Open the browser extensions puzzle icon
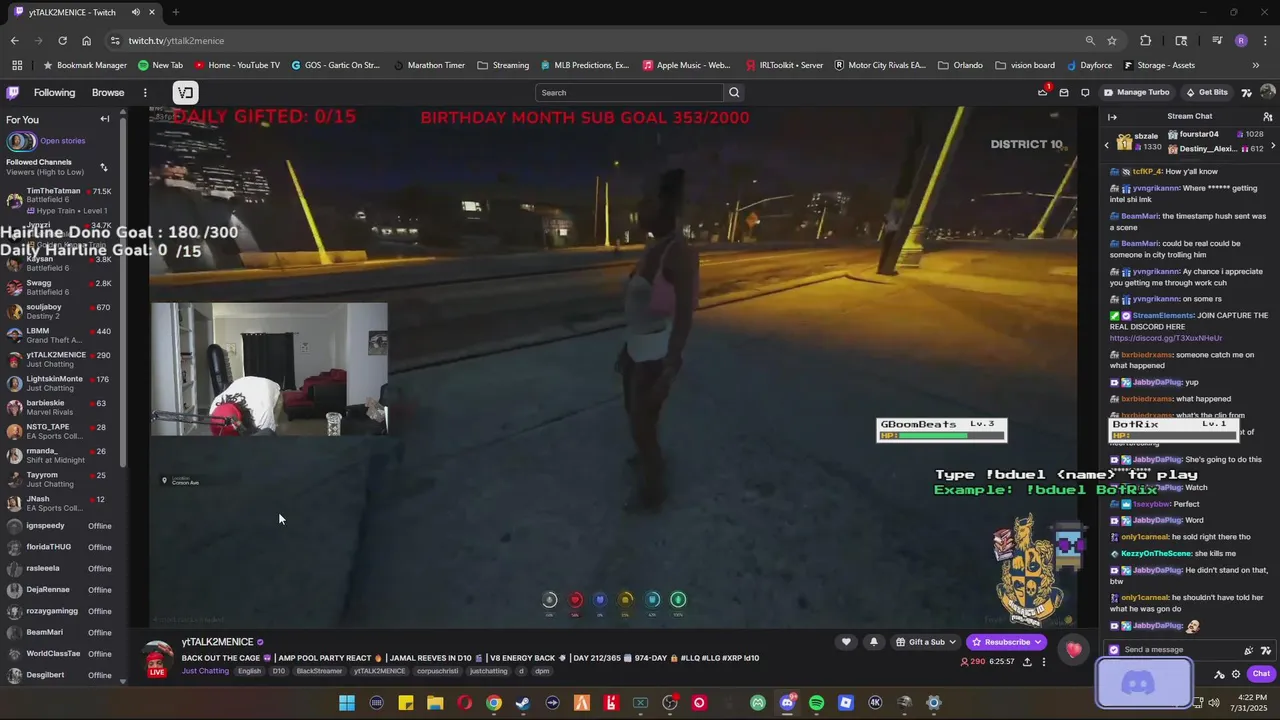The width and height of the screenshot is (1280, 720). click(1146, 41)
